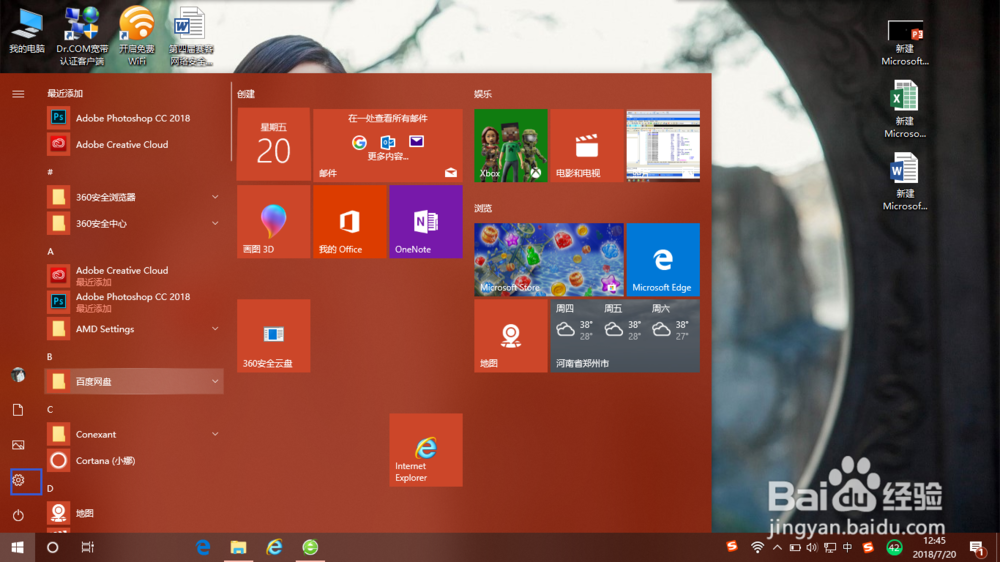Open the 地图 tile in 浏览 group
1000x562 pixels.
511,336
